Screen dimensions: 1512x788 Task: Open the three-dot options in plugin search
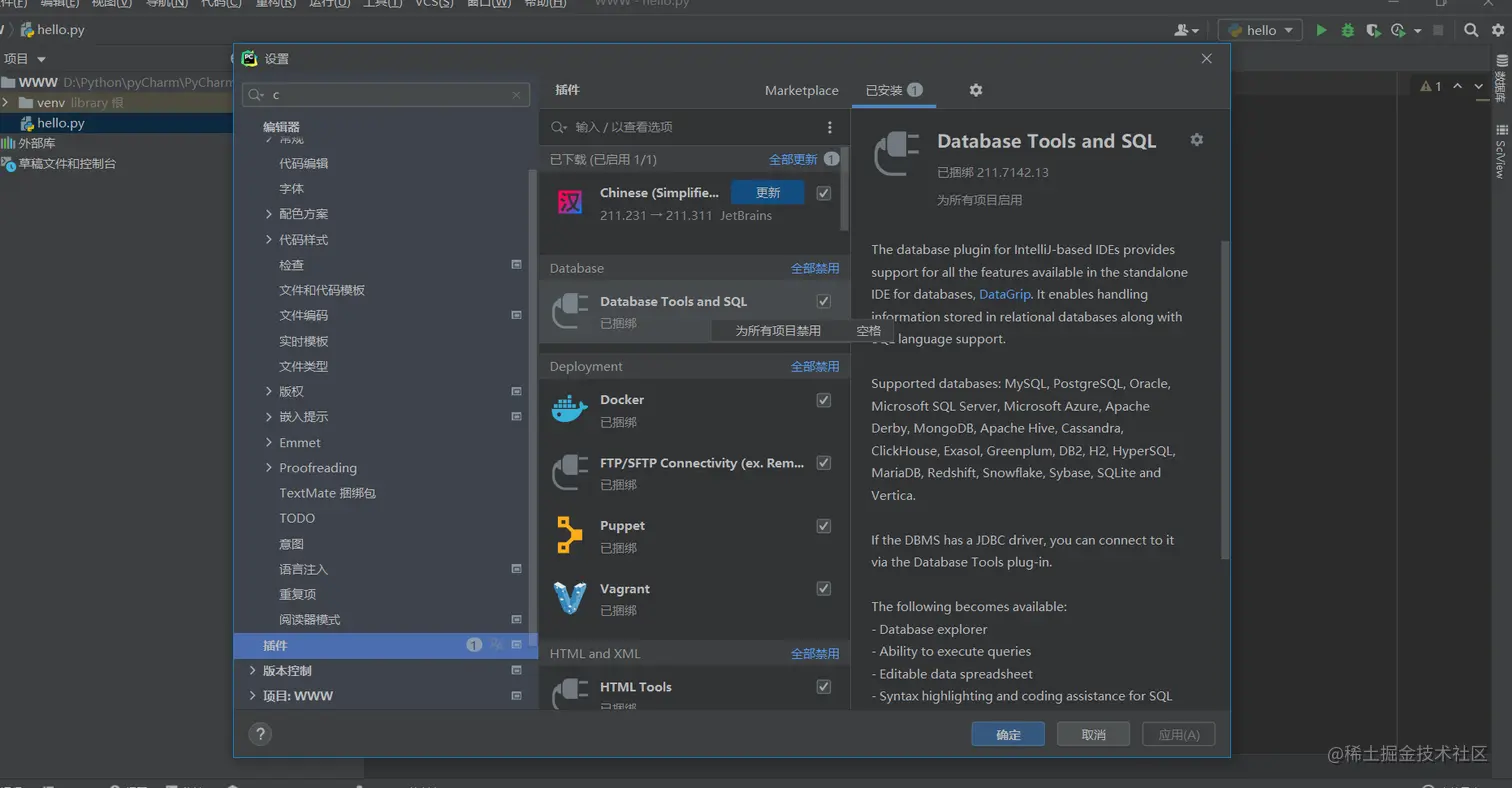tap(829, 127)
